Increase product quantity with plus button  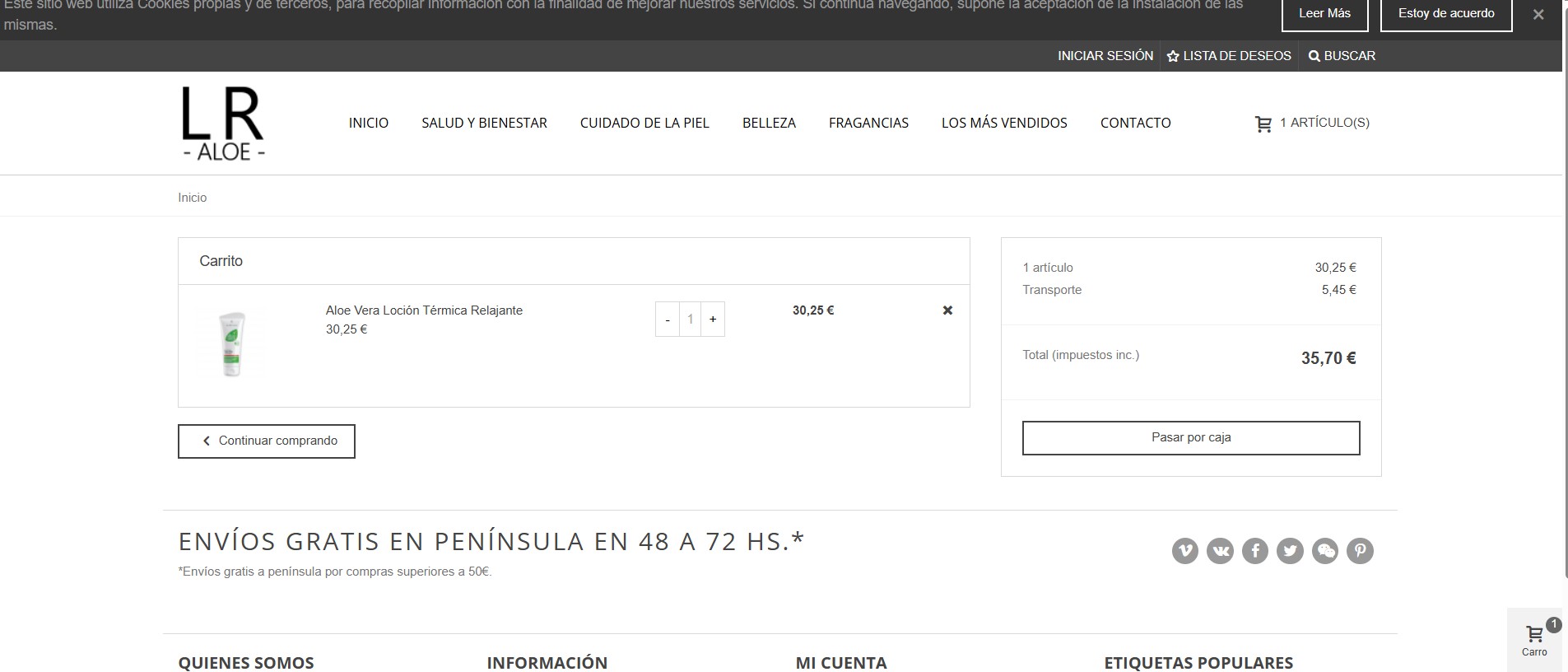(713, 320)
